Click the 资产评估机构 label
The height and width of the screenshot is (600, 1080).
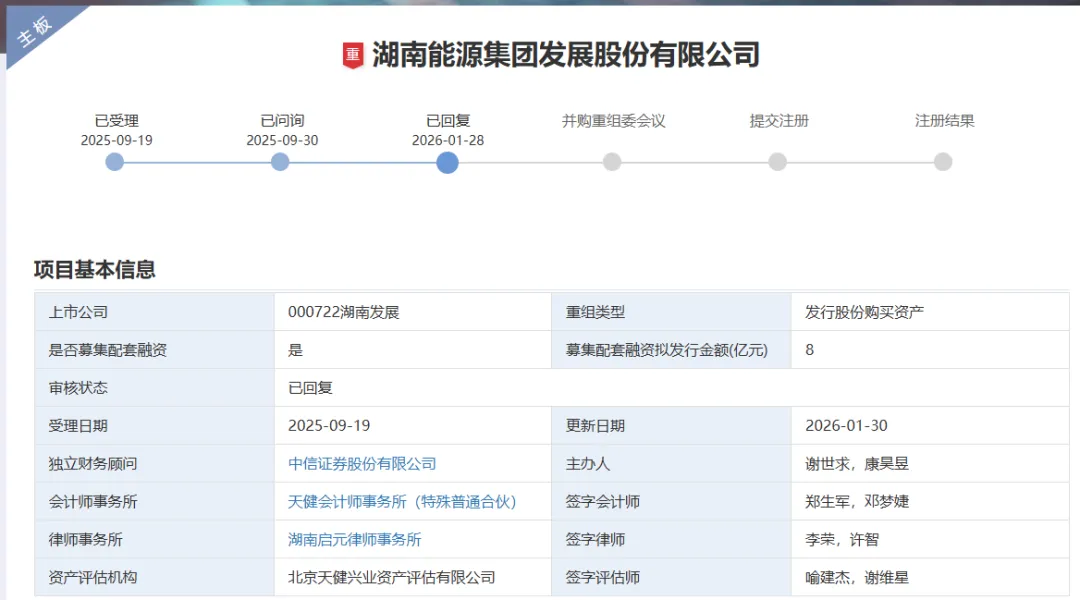coord(93,577)
